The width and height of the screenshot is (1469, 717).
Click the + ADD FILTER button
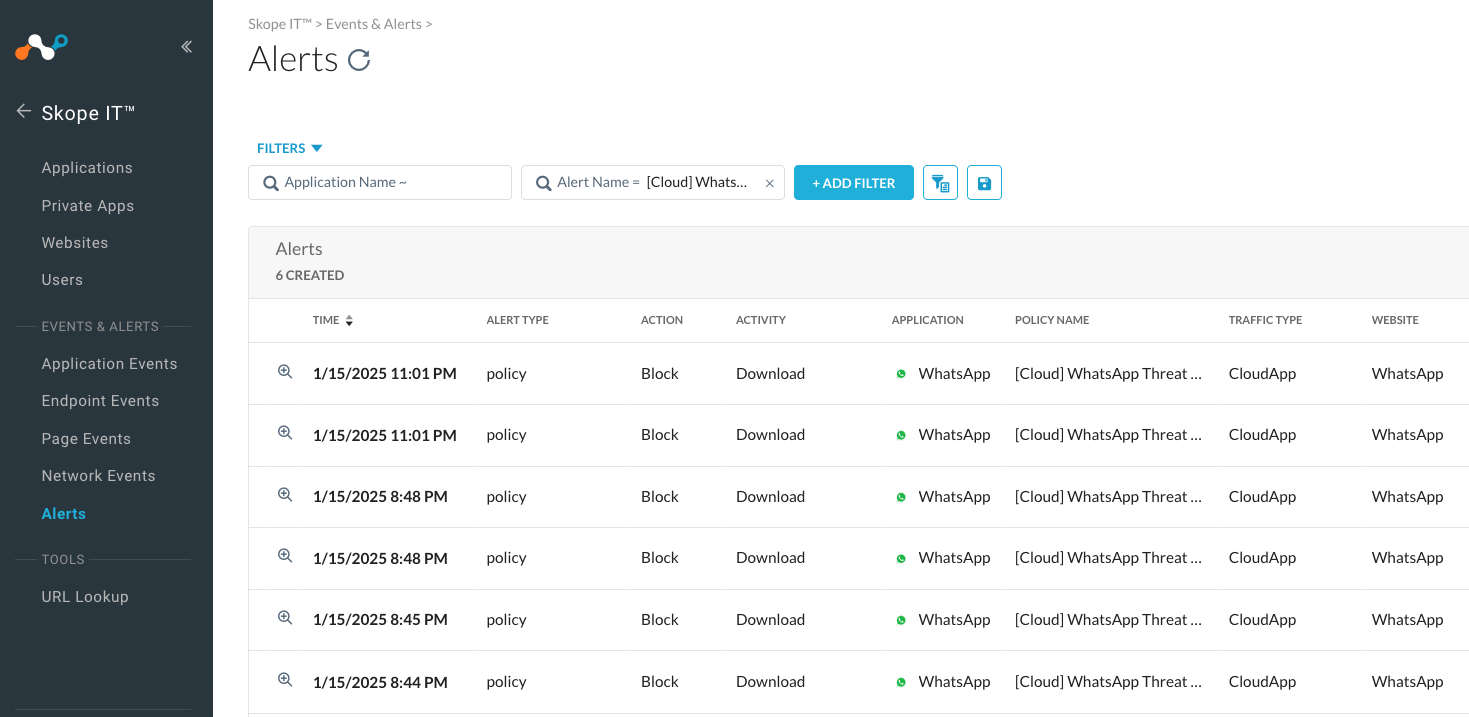tap(853, 183)
